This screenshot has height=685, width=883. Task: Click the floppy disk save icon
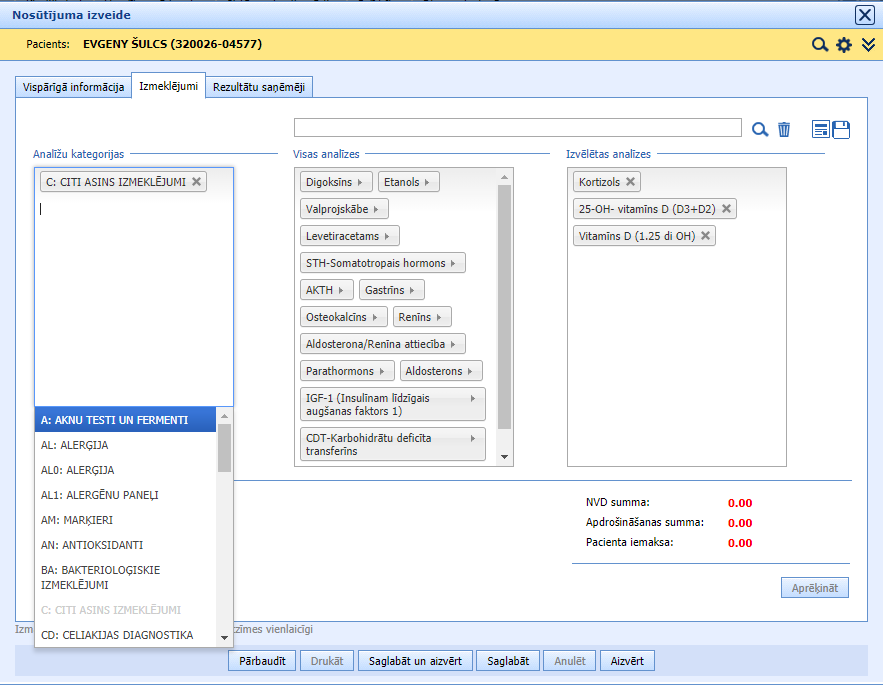[841, 129]
